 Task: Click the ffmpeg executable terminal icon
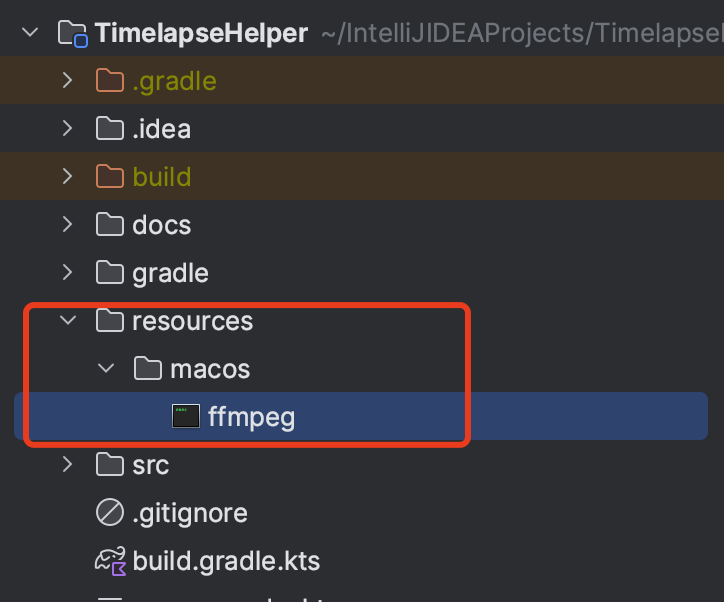[186, 416]
